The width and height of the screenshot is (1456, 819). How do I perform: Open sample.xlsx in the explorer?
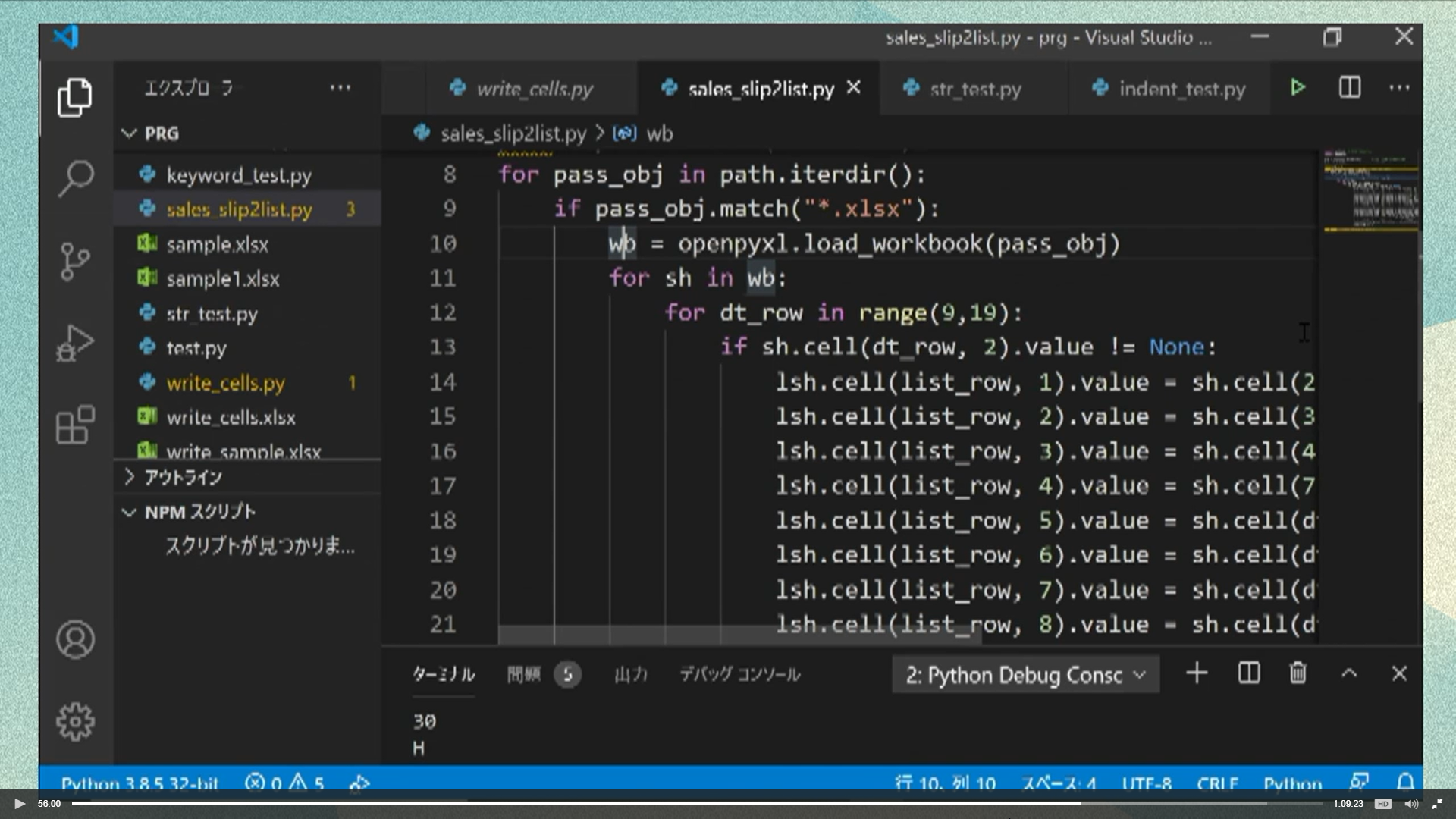247,244
